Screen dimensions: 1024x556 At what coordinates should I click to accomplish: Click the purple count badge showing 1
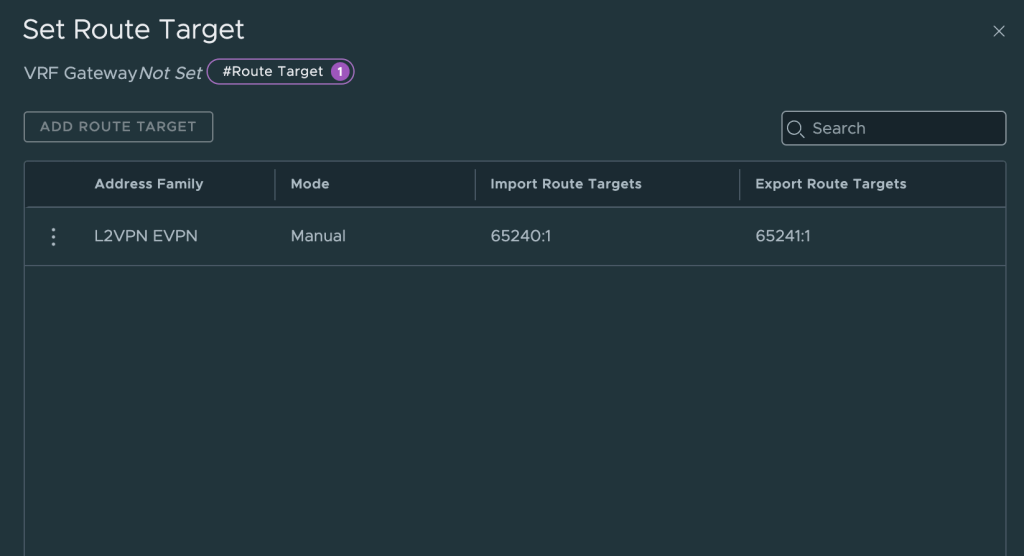[339, 72]
